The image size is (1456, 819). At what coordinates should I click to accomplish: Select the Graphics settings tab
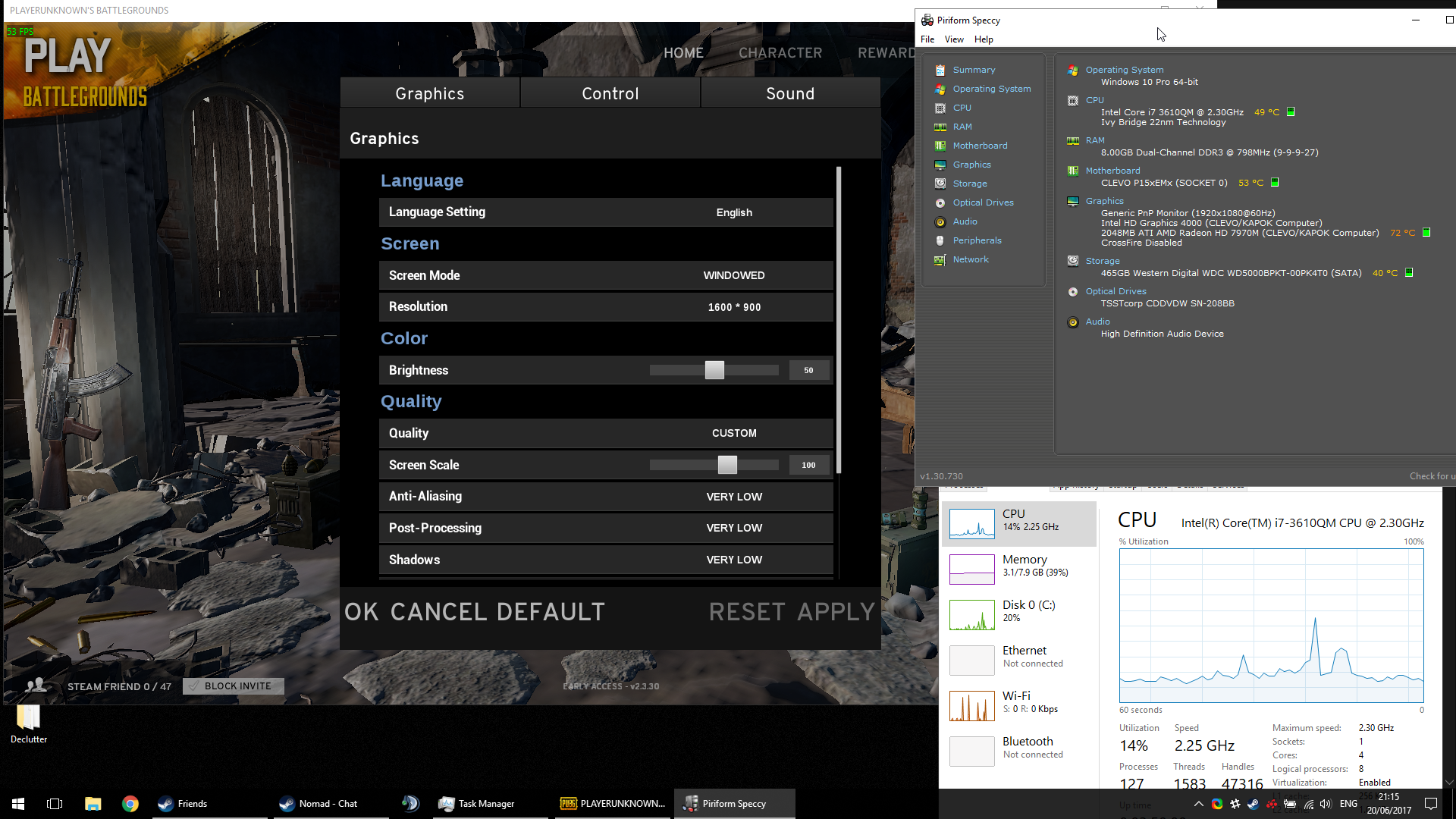point(430,93)
